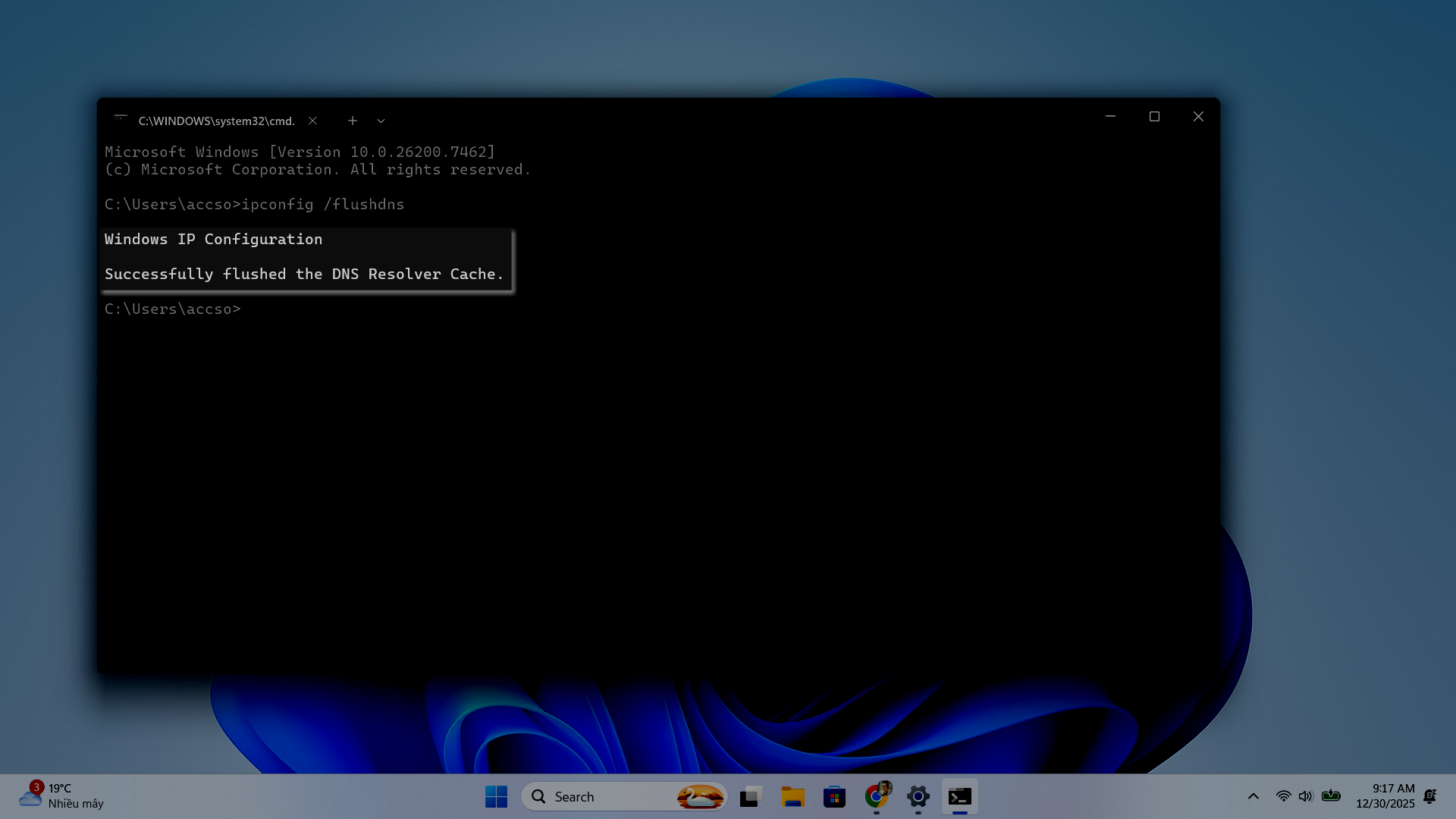The image size is (1456, 819).
Task: Open Google Chrome from taskbar
Action: tap(876, 796)
